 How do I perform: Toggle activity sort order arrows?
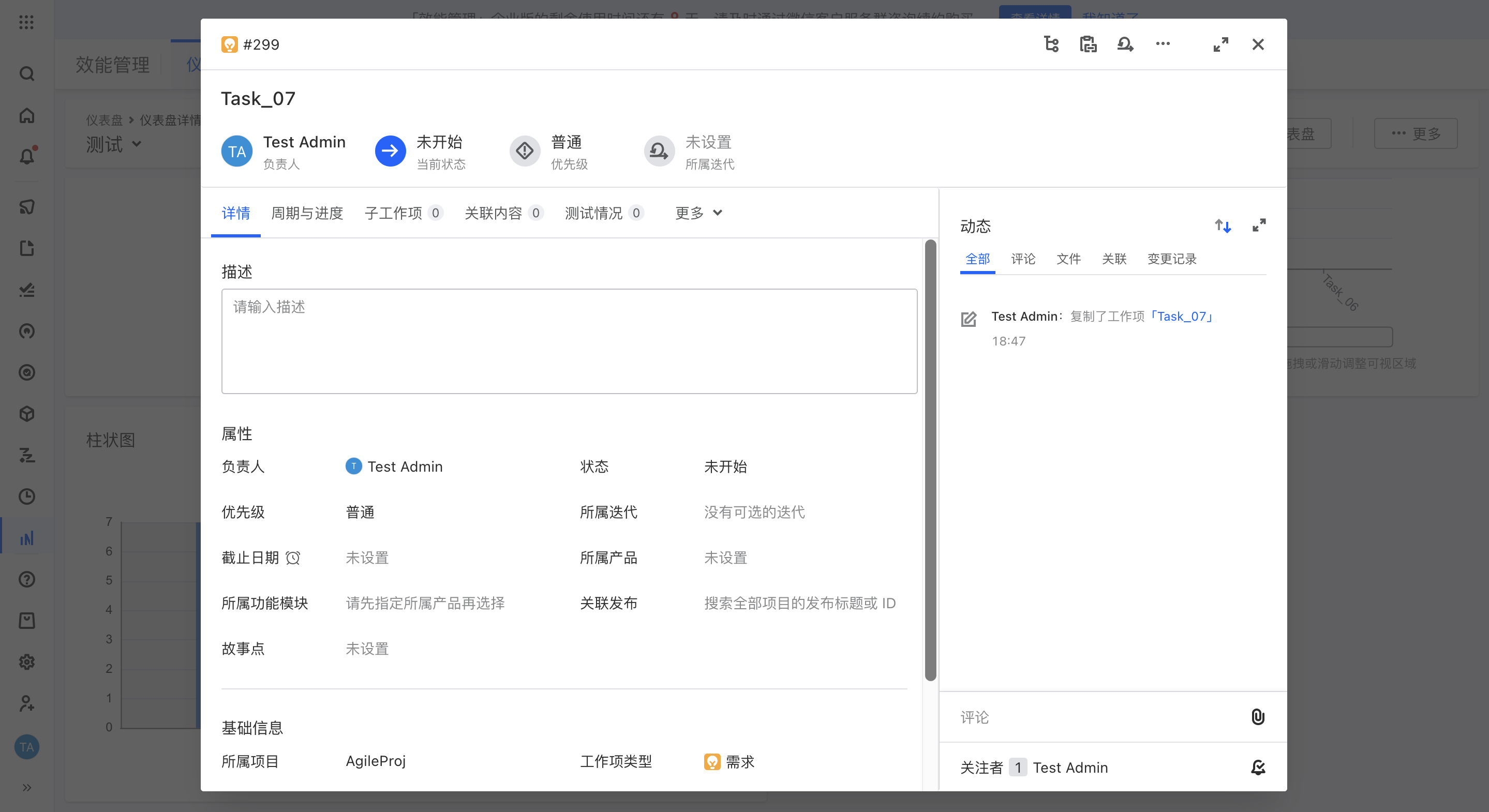point(1223,226)
